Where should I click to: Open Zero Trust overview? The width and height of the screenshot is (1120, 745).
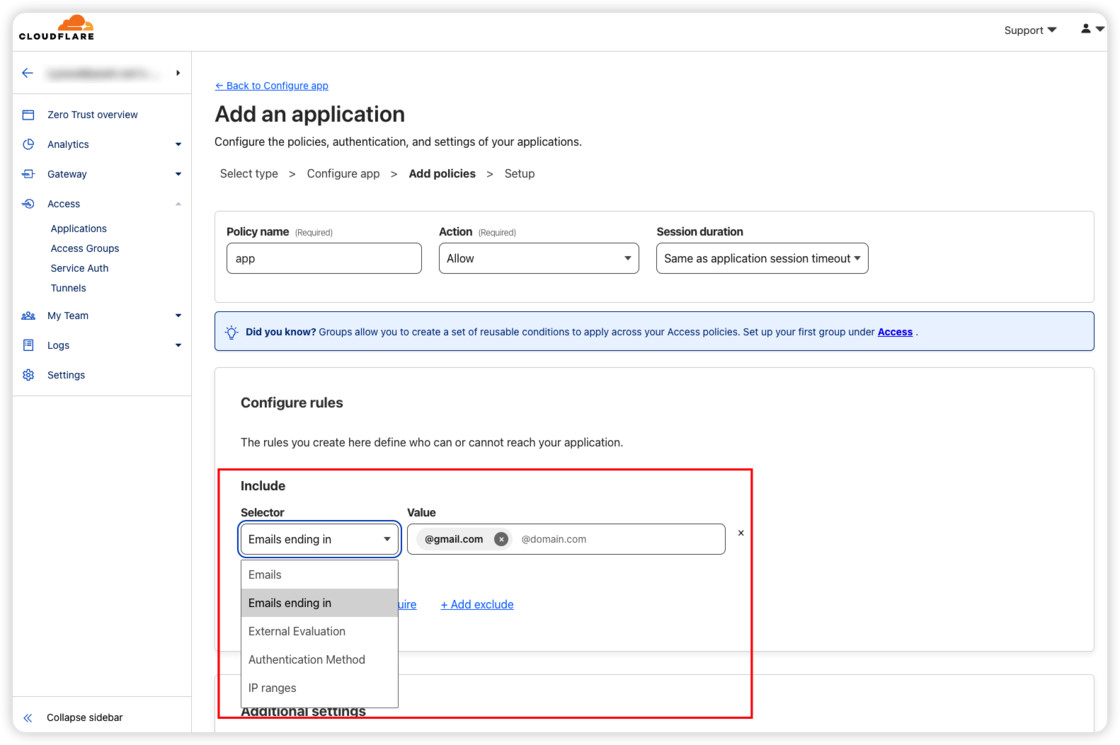(x=92, y=115)
